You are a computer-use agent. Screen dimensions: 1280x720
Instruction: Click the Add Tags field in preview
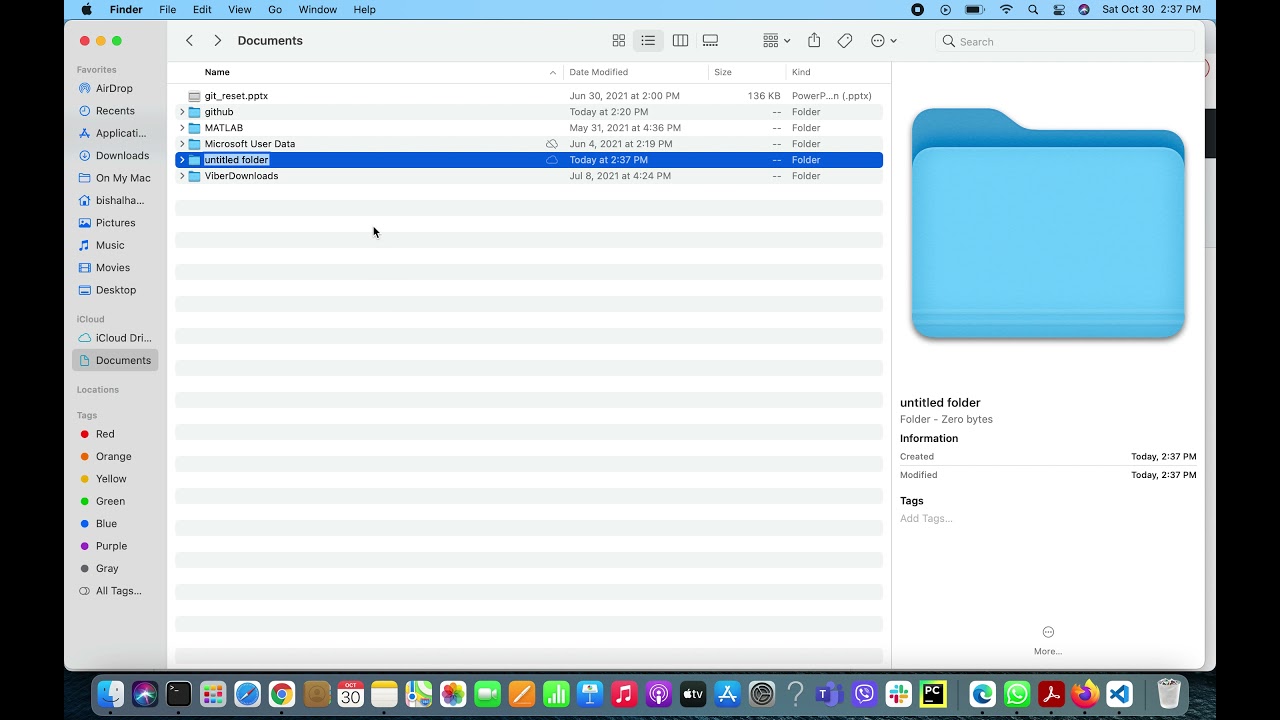926,518
